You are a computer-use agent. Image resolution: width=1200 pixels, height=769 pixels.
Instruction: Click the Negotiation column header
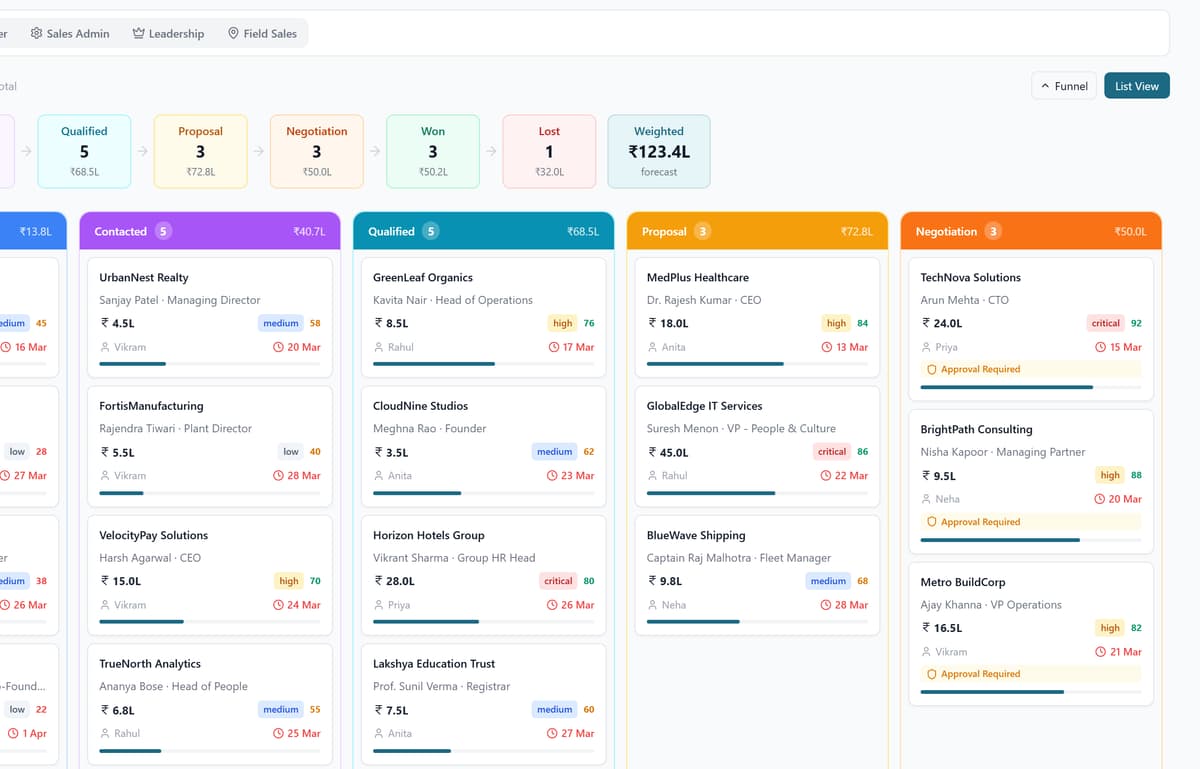pyautogui.click(x=1031, y=231)
